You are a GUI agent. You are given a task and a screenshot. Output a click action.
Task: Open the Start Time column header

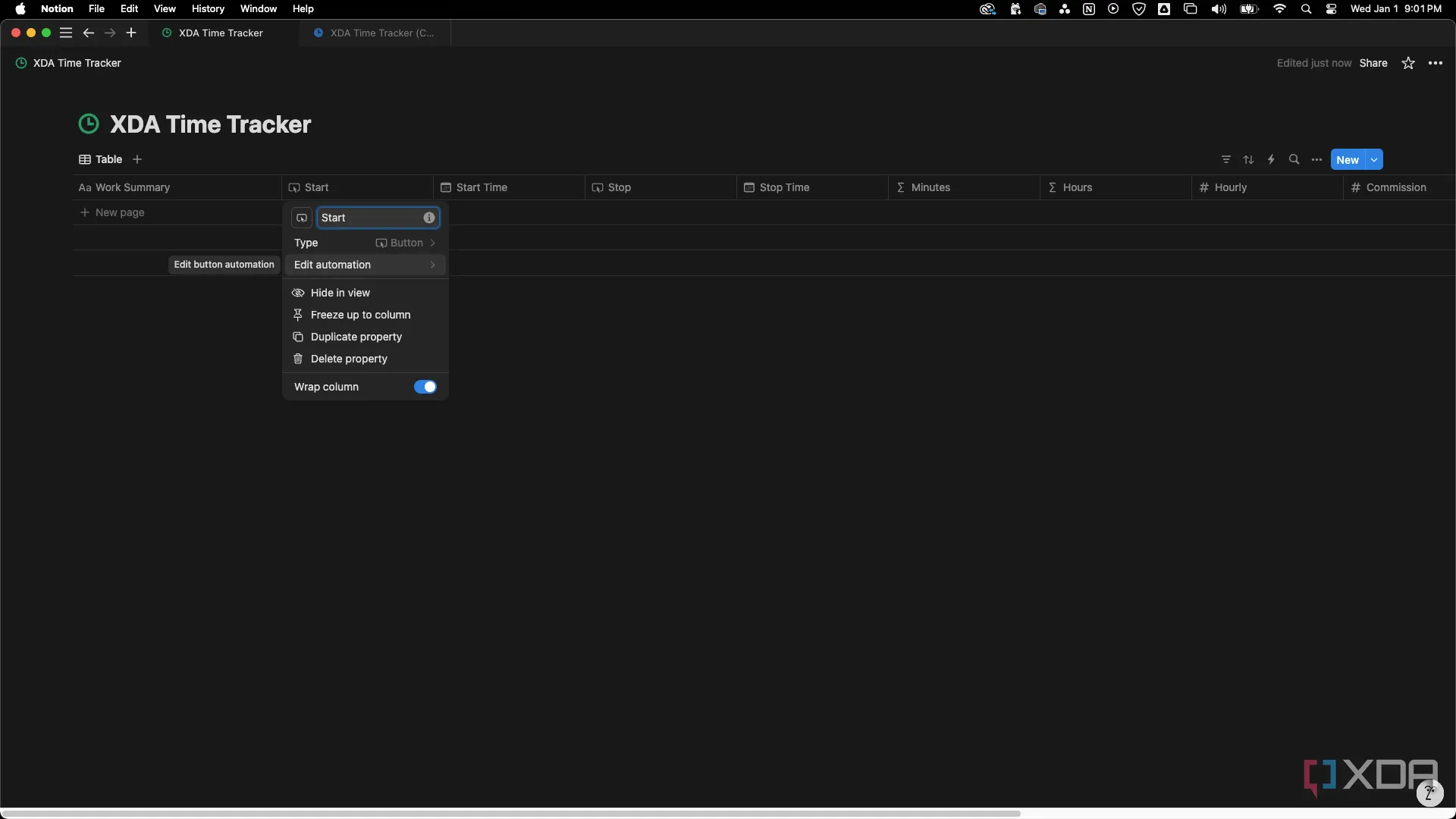click(x=509, y=187)
